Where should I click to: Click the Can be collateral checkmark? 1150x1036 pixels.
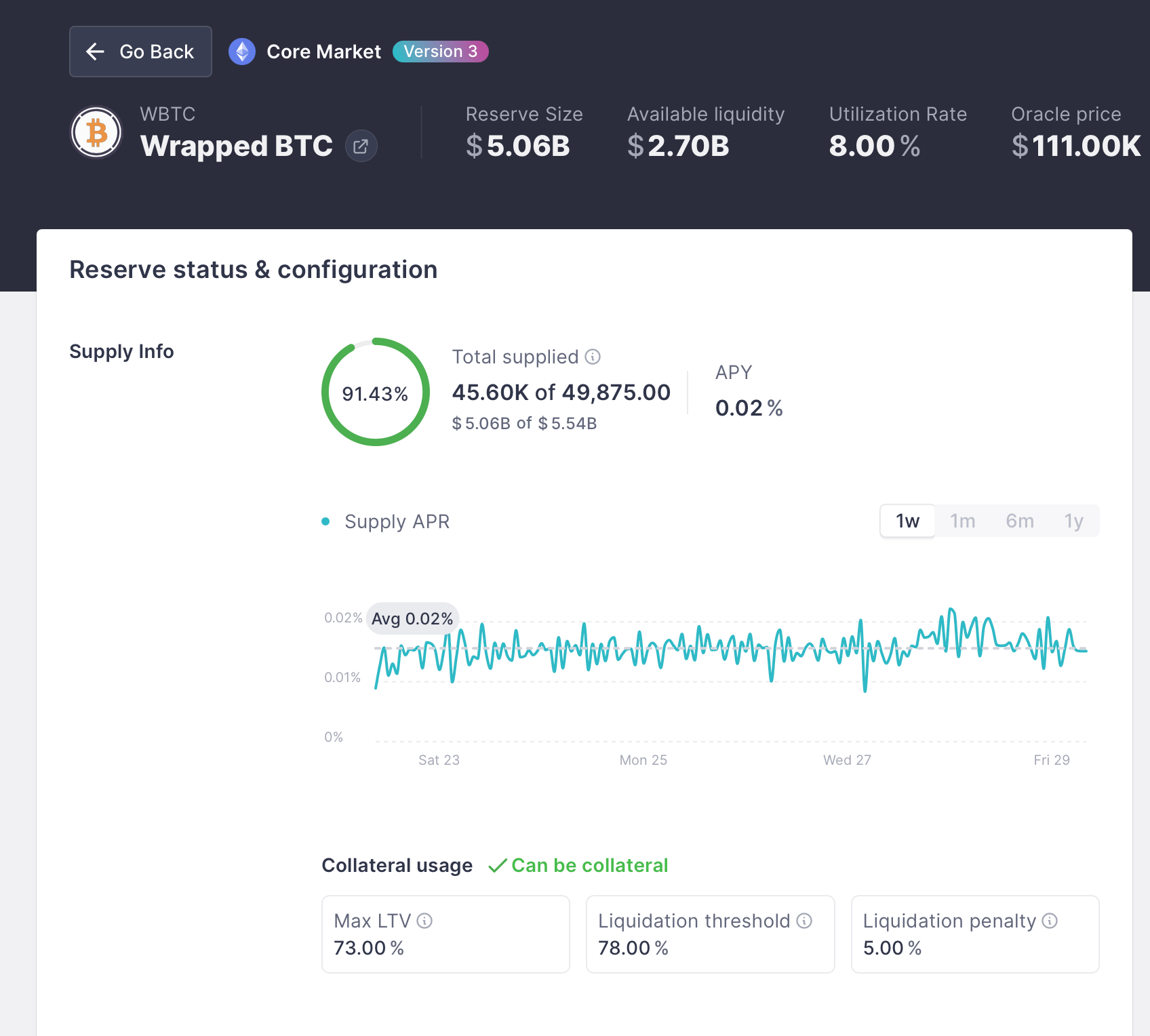point(497,866)
